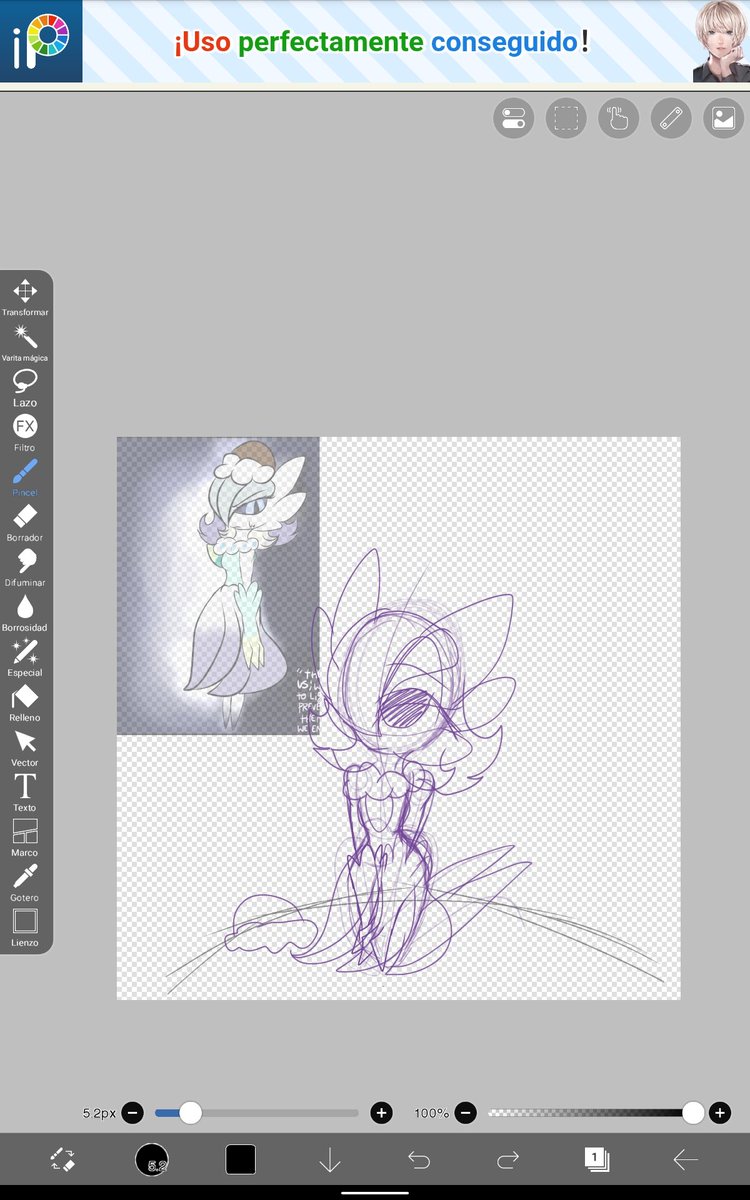Select the Marco frame tool
The width and height of the screenshot is (750, 1200).
pos(25,837)
